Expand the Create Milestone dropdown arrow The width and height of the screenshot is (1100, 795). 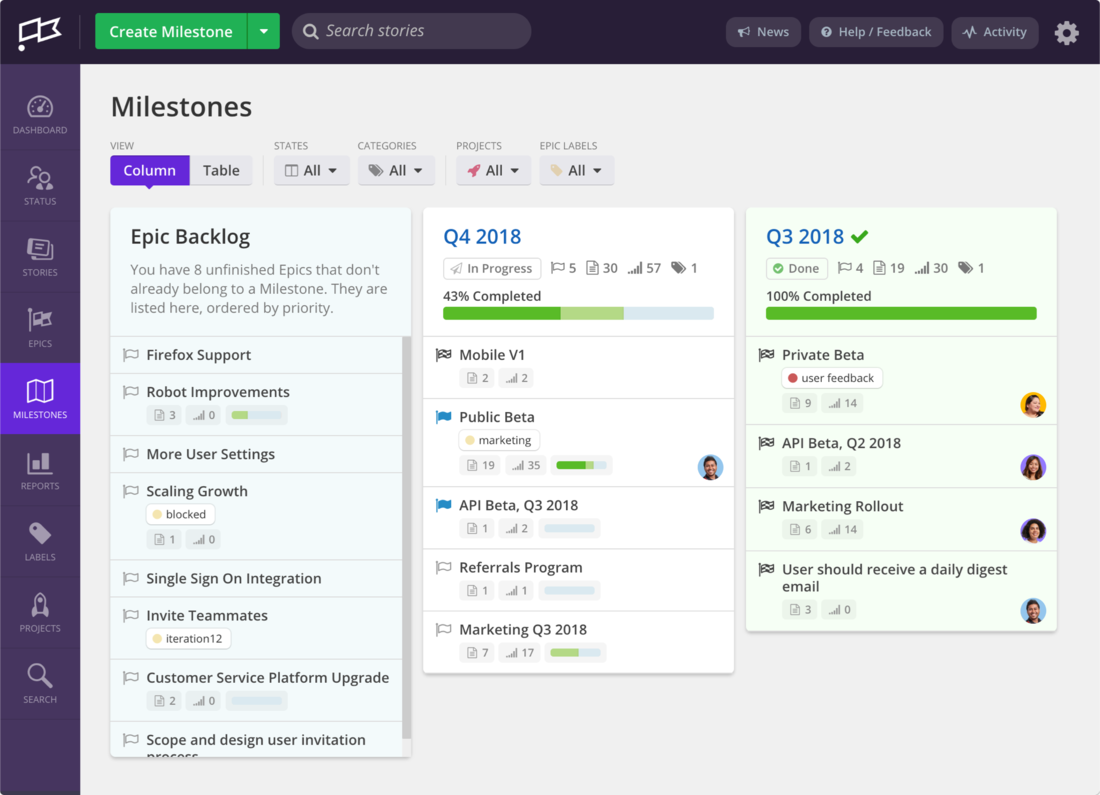(x=263, y=32)
